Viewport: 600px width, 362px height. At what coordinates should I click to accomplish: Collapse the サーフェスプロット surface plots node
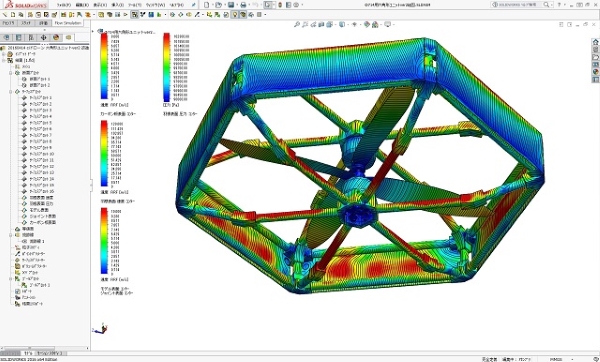(11, 92)
